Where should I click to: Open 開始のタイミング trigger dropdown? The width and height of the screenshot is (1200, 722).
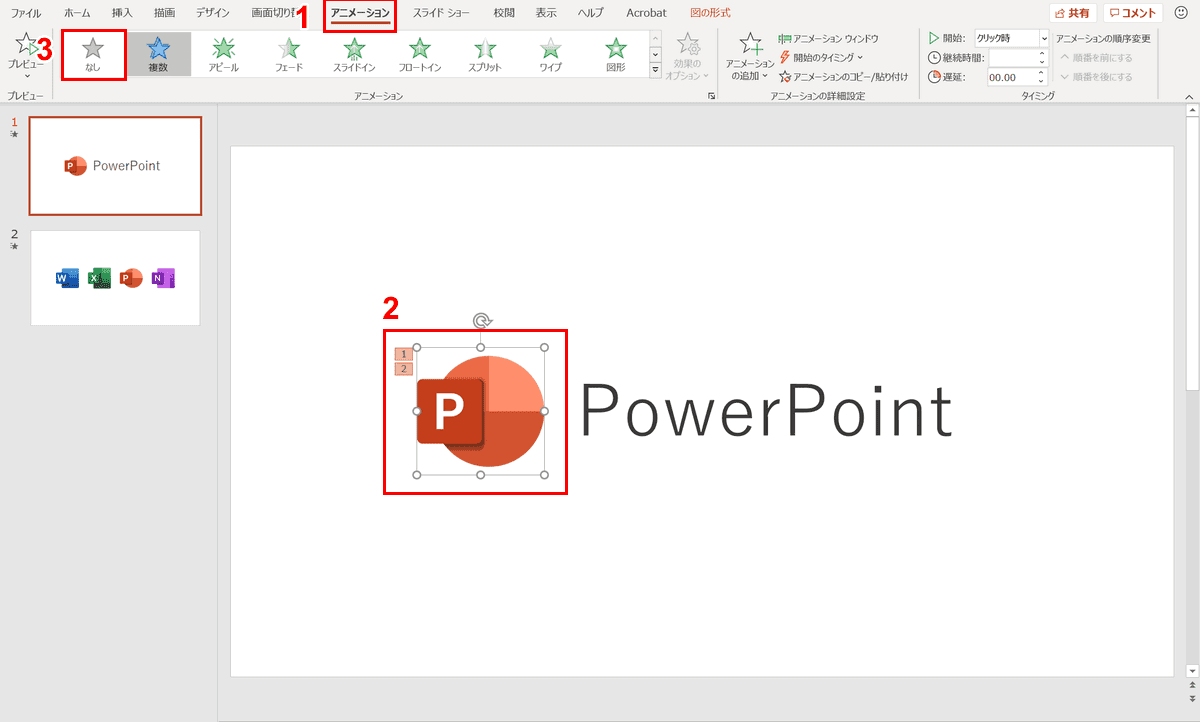pyautogui.click(x=820, y=57)
